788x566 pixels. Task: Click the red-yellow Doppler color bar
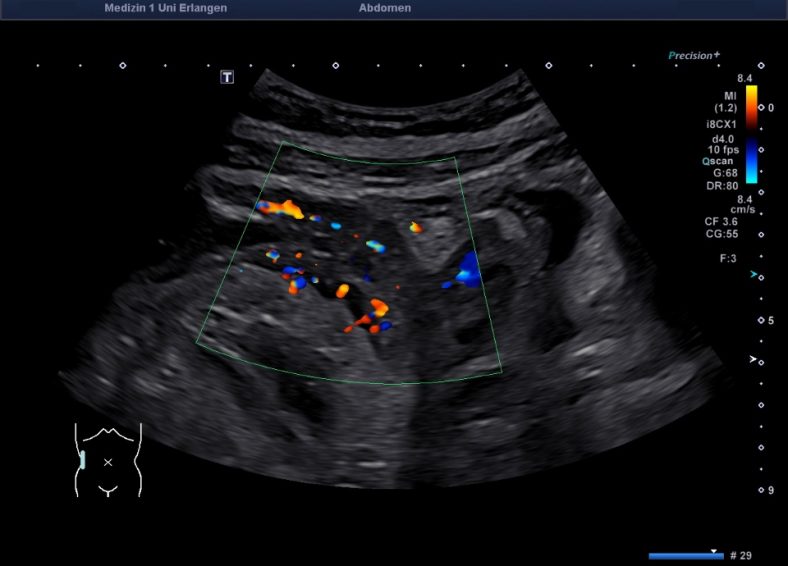[751, 104]
